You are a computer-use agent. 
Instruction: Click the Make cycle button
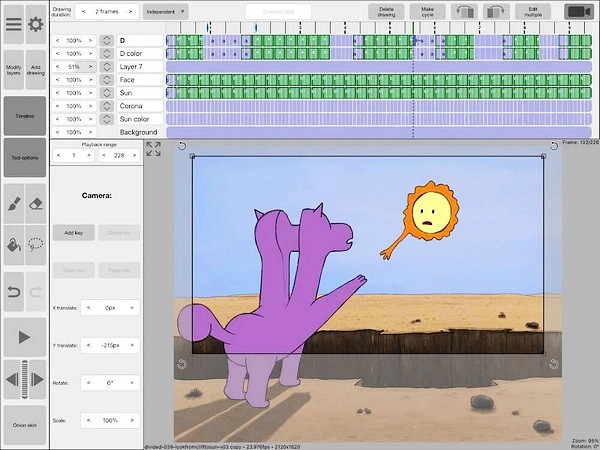point(428,11)
